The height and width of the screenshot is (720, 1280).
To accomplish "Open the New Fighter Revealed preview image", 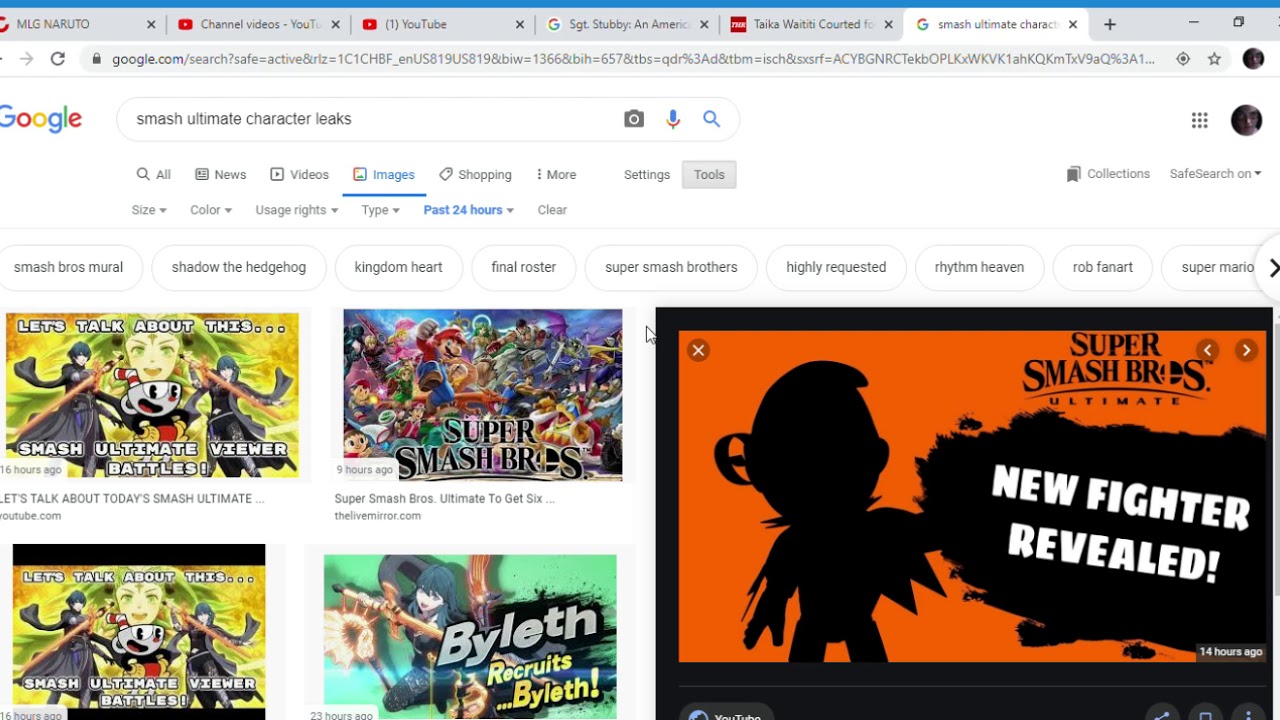I will 972,496.
